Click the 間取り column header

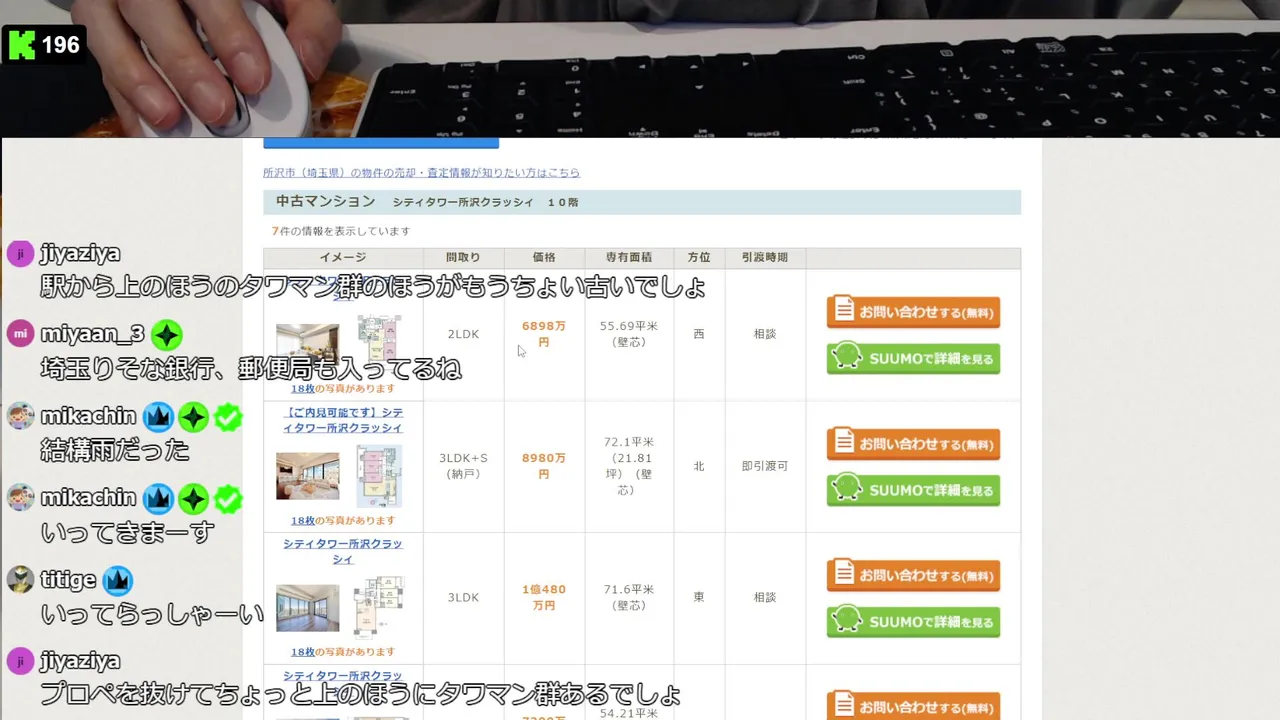point(463,258)
